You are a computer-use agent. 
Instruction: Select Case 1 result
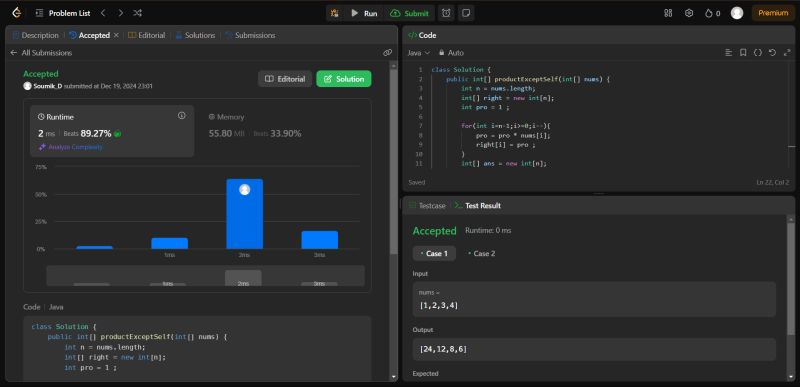[x=434, y=253]
